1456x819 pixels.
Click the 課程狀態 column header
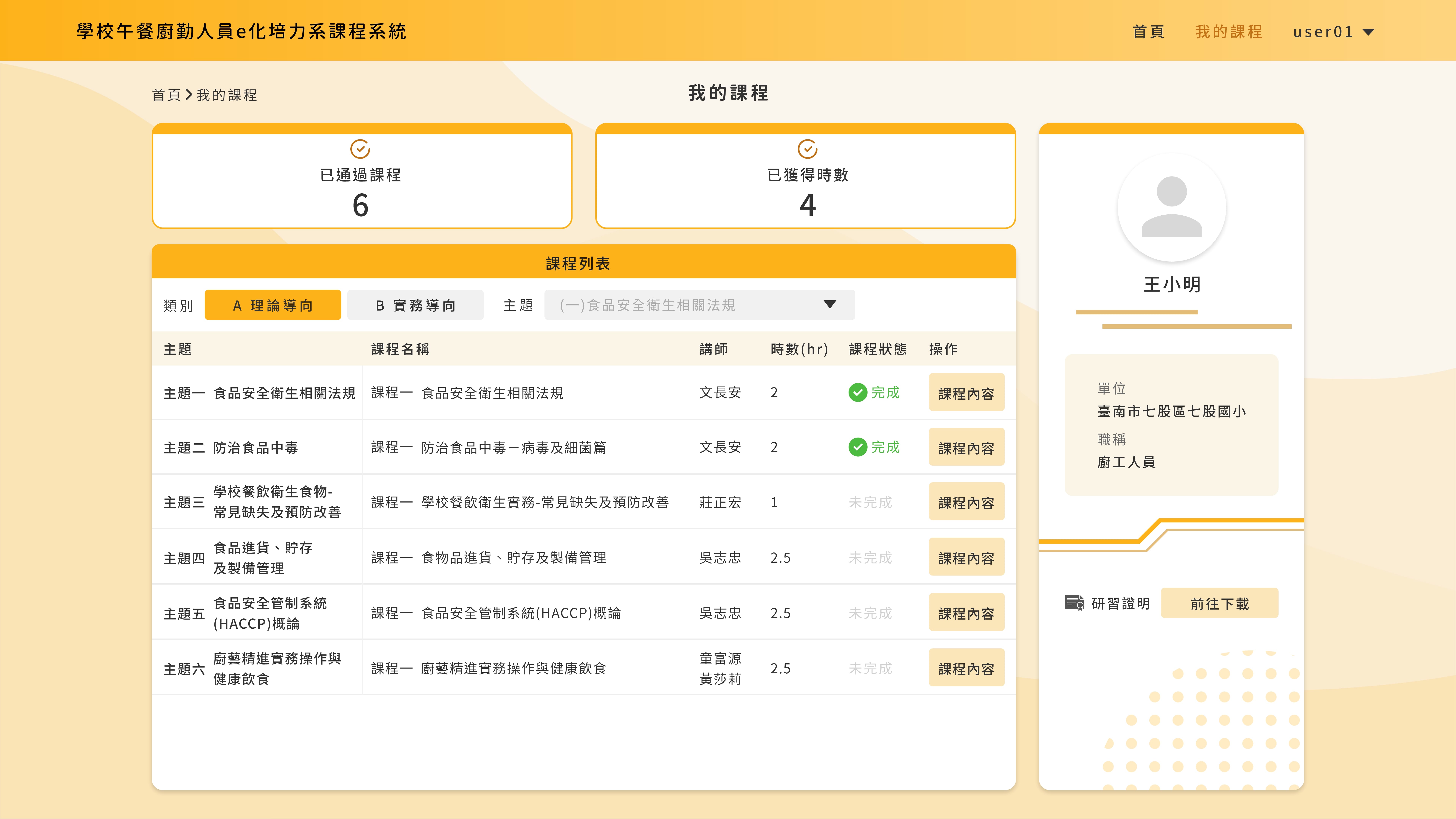point(878,349)
